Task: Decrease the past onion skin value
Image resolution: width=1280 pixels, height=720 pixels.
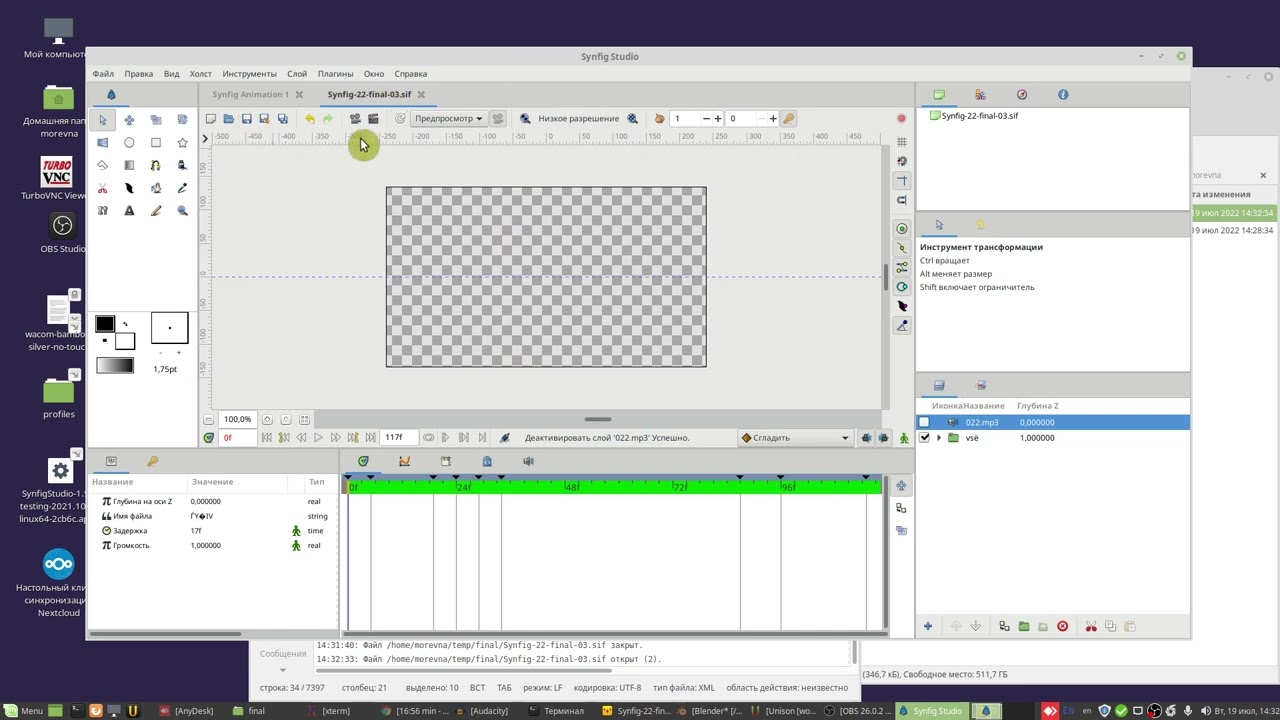Action: 706,119
